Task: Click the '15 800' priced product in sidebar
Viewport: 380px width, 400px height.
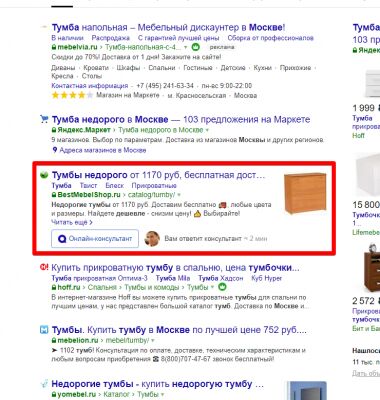Action: point(366,204)
